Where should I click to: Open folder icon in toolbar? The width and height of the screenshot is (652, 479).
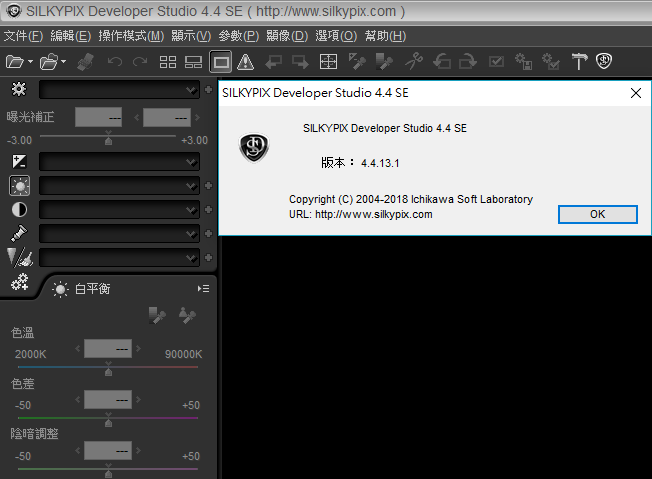click(49, 62)
